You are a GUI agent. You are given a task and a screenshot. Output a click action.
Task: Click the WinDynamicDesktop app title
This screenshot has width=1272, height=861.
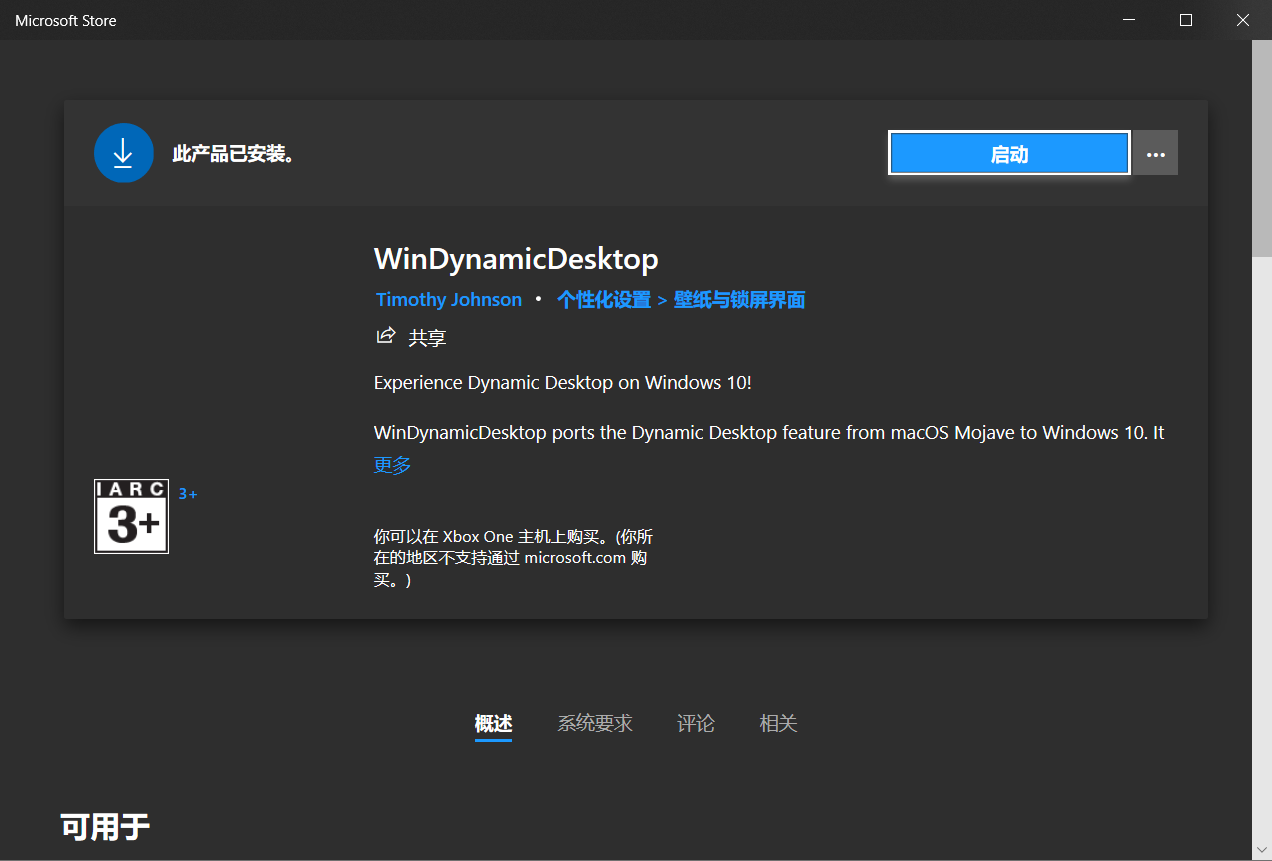tap(516, 259)
